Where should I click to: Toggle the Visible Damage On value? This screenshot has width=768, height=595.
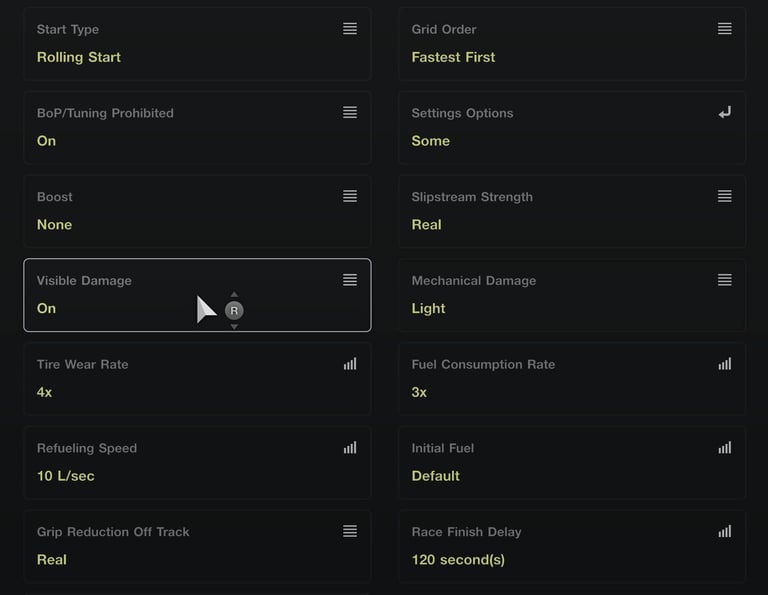47,309
